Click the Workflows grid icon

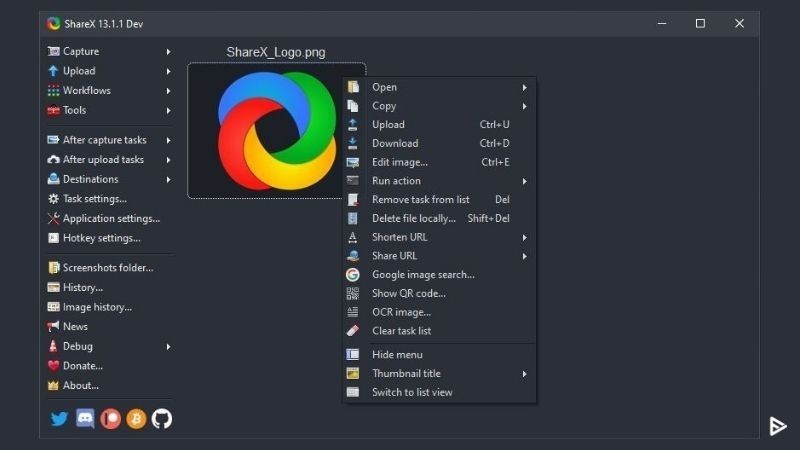coord(53,91)
